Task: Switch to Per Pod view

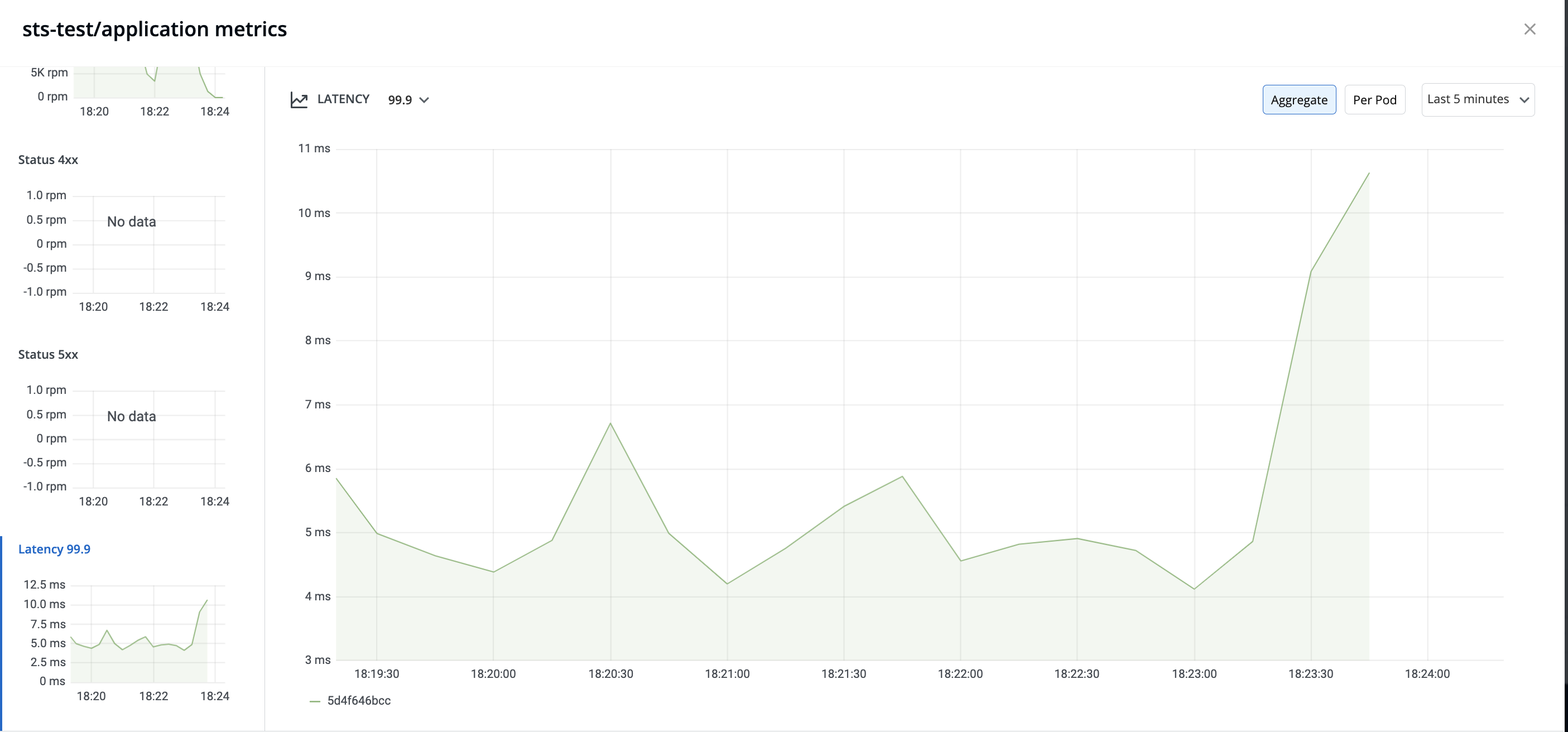Action: (1374, 100)
